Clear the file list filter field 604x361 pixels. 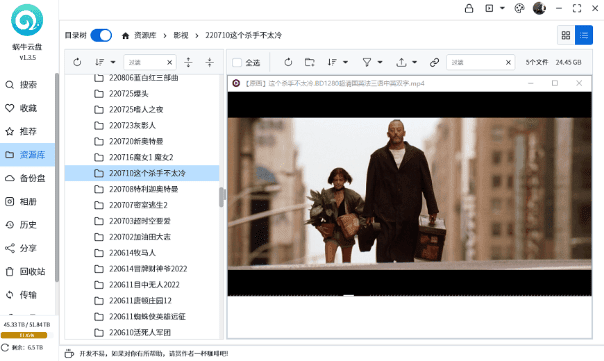point(508,62)
